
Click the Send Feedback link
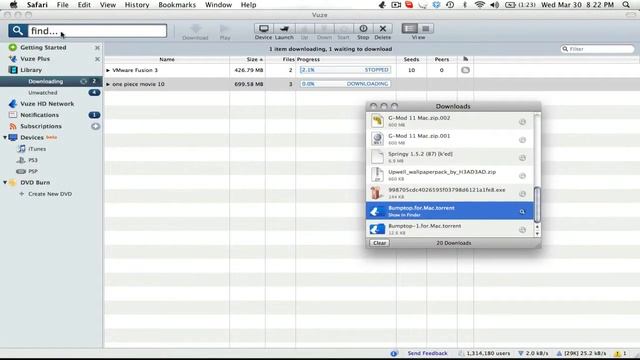point(427,353)
